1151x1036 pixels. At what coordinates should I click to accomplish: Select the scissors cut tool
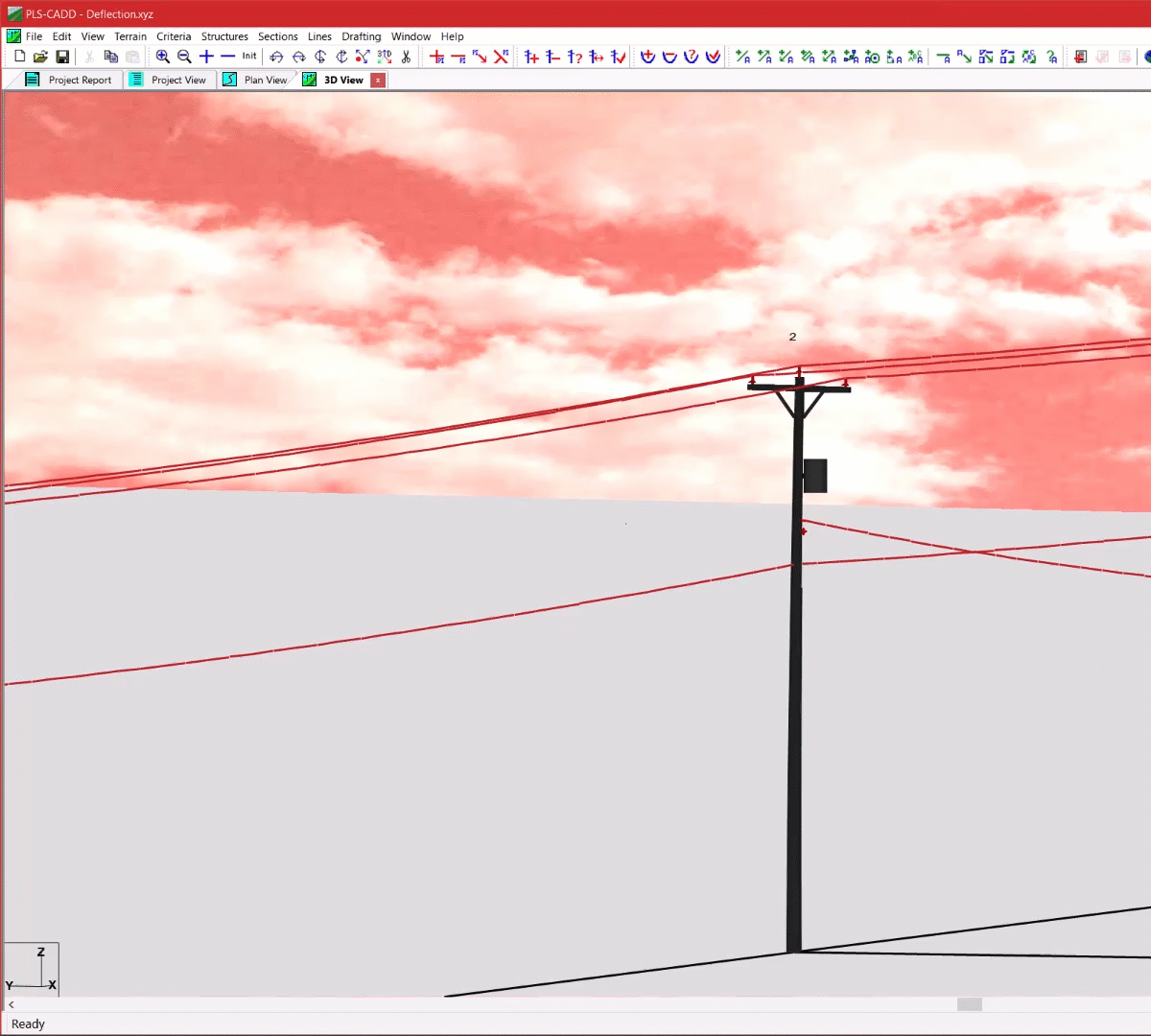point(407,57)
